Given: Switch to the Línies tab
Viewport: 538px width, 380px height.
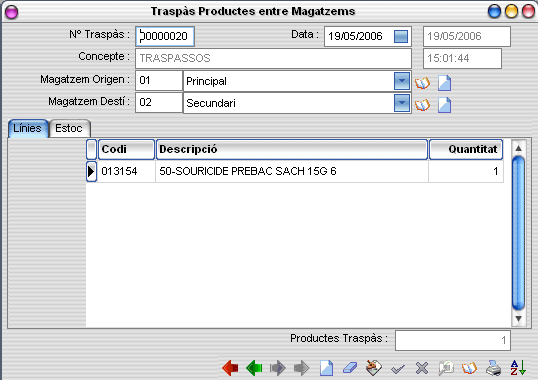Looking at the screenshot, I should [x=28, y=129].
